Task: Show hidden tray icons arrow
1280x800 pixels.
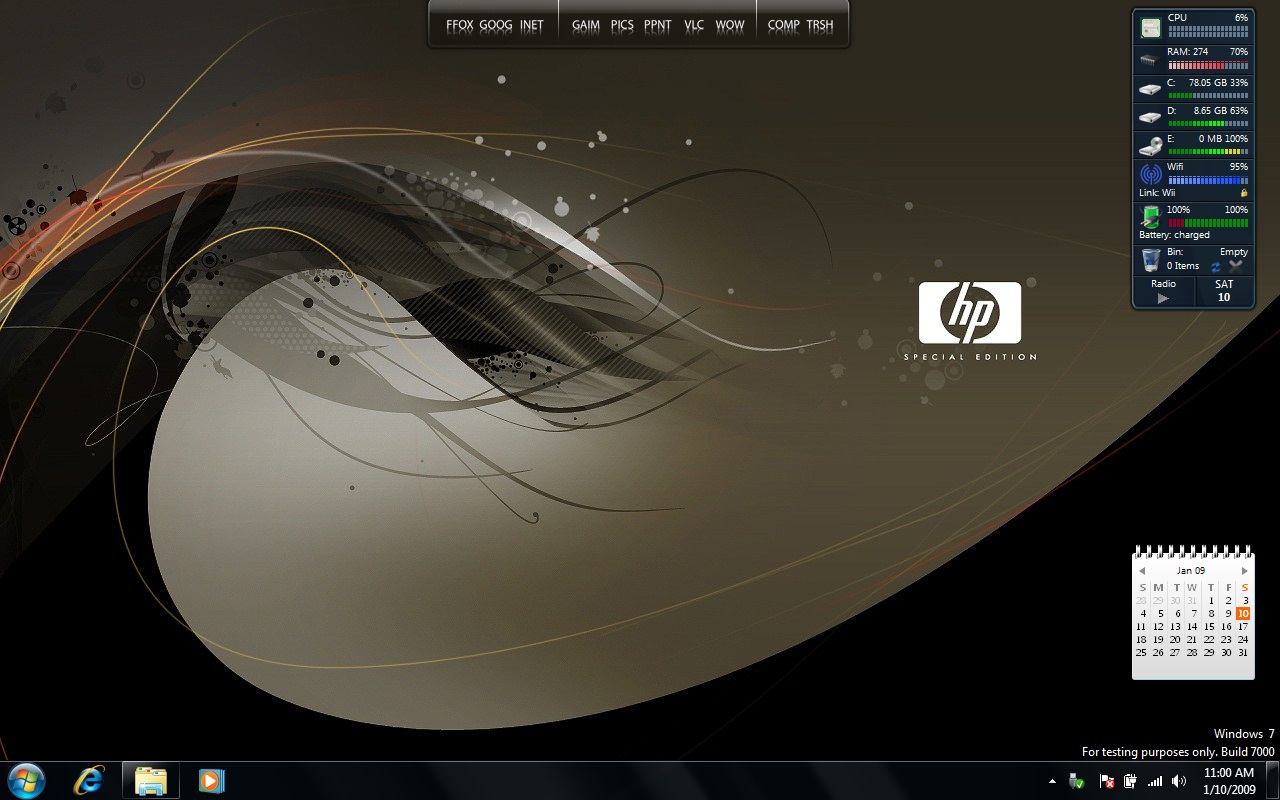Action: click(1052, 781)
